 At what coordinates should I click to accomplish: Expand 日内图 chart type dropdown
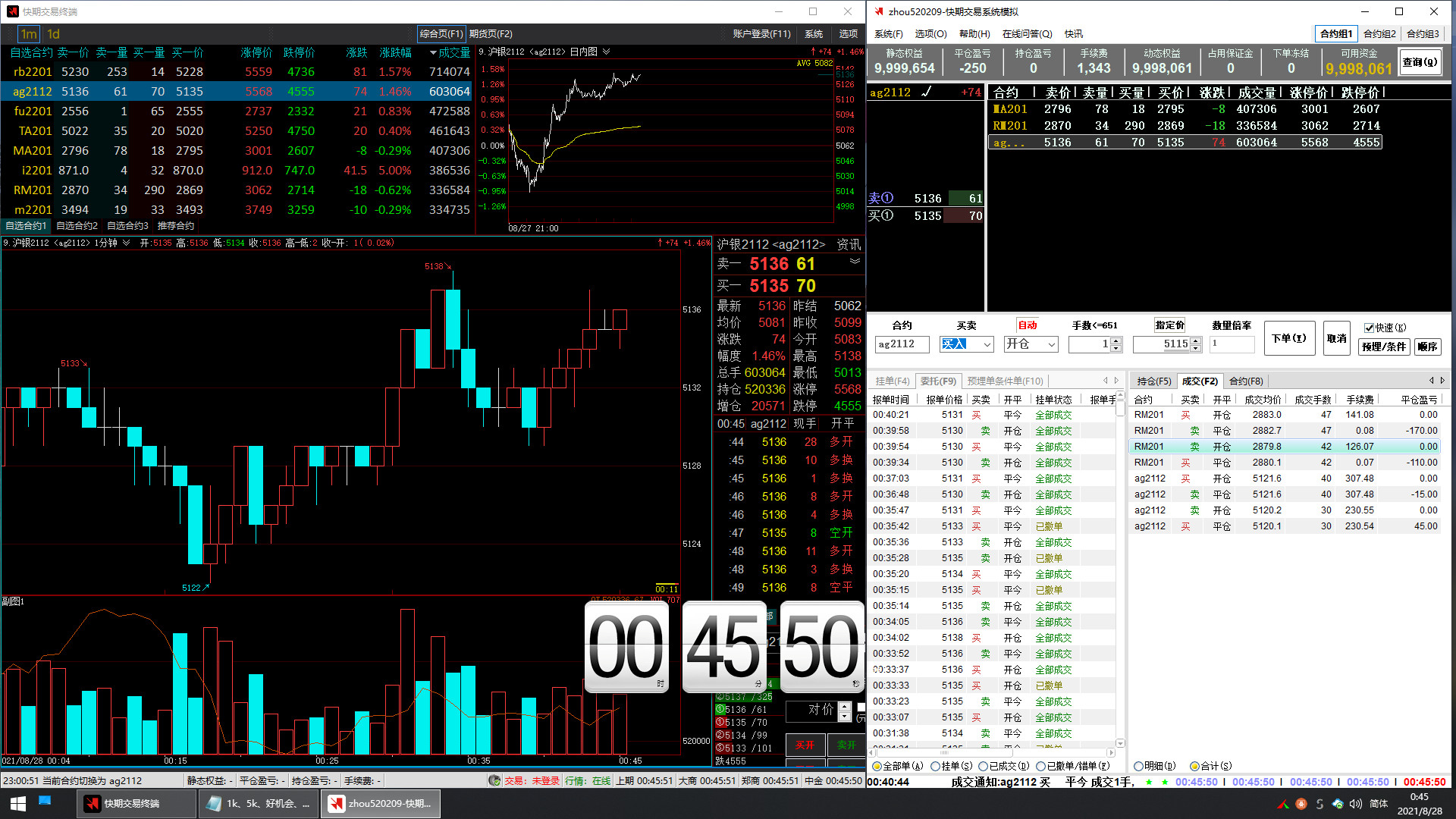tap(606, 52)
